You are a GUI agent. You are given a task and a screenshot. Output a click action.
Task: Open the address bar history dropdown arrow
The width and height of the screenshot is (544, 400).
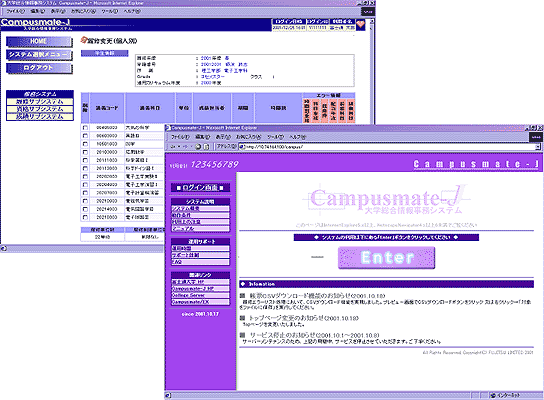[x=538, y=147]
